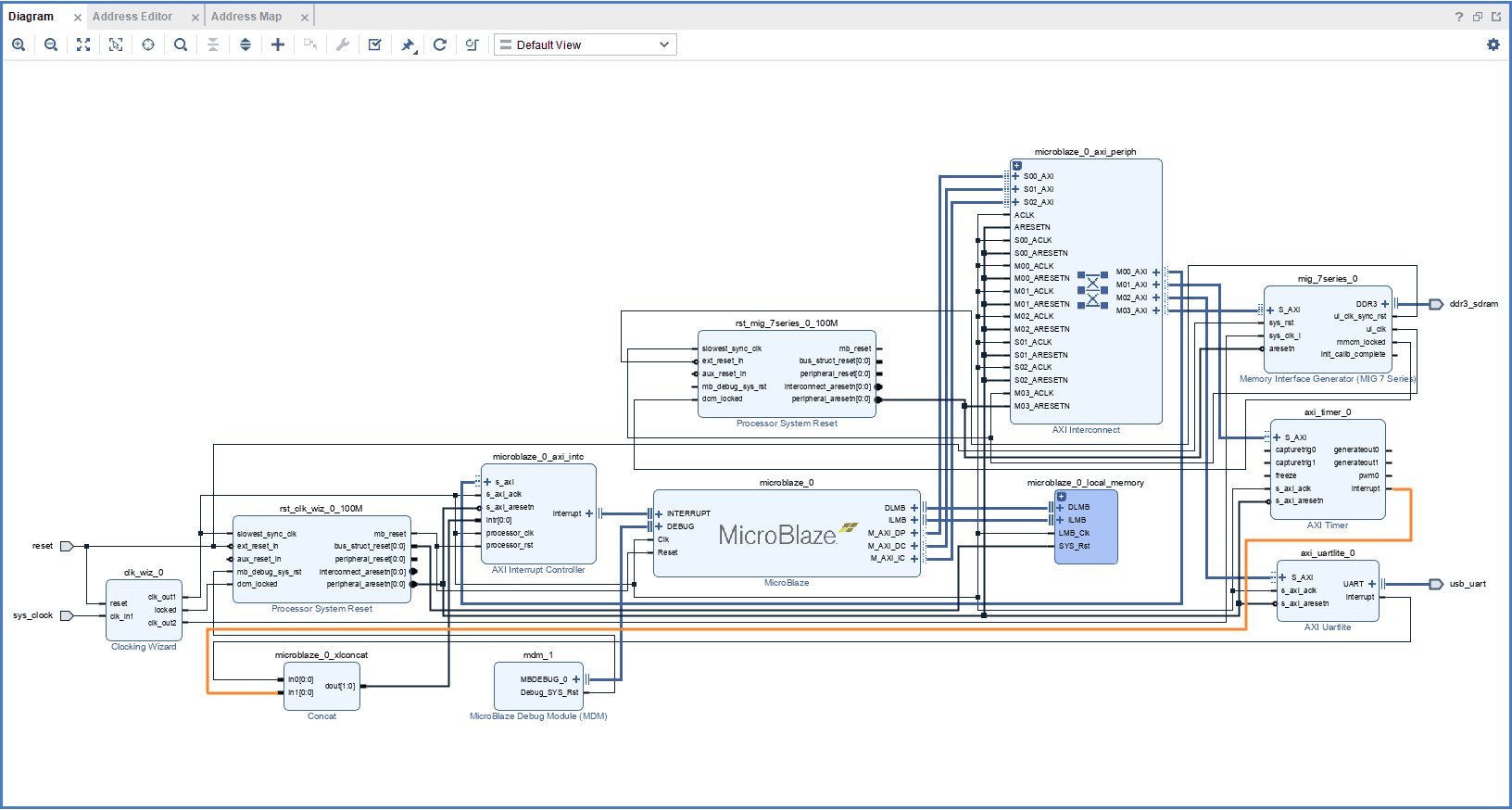The width and height of the screenshot is (1512, 810).
Task: Click the Validate Design checkmark icon
Action: 375,44
